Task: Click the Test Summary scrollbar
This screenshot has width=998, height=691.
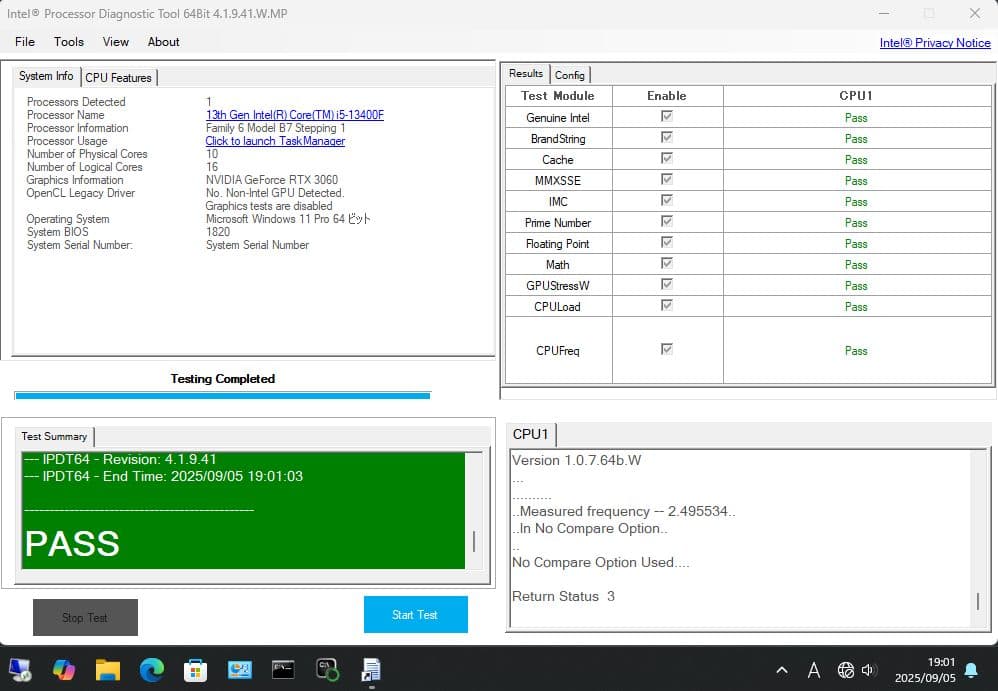Action: tap(472, 540)
